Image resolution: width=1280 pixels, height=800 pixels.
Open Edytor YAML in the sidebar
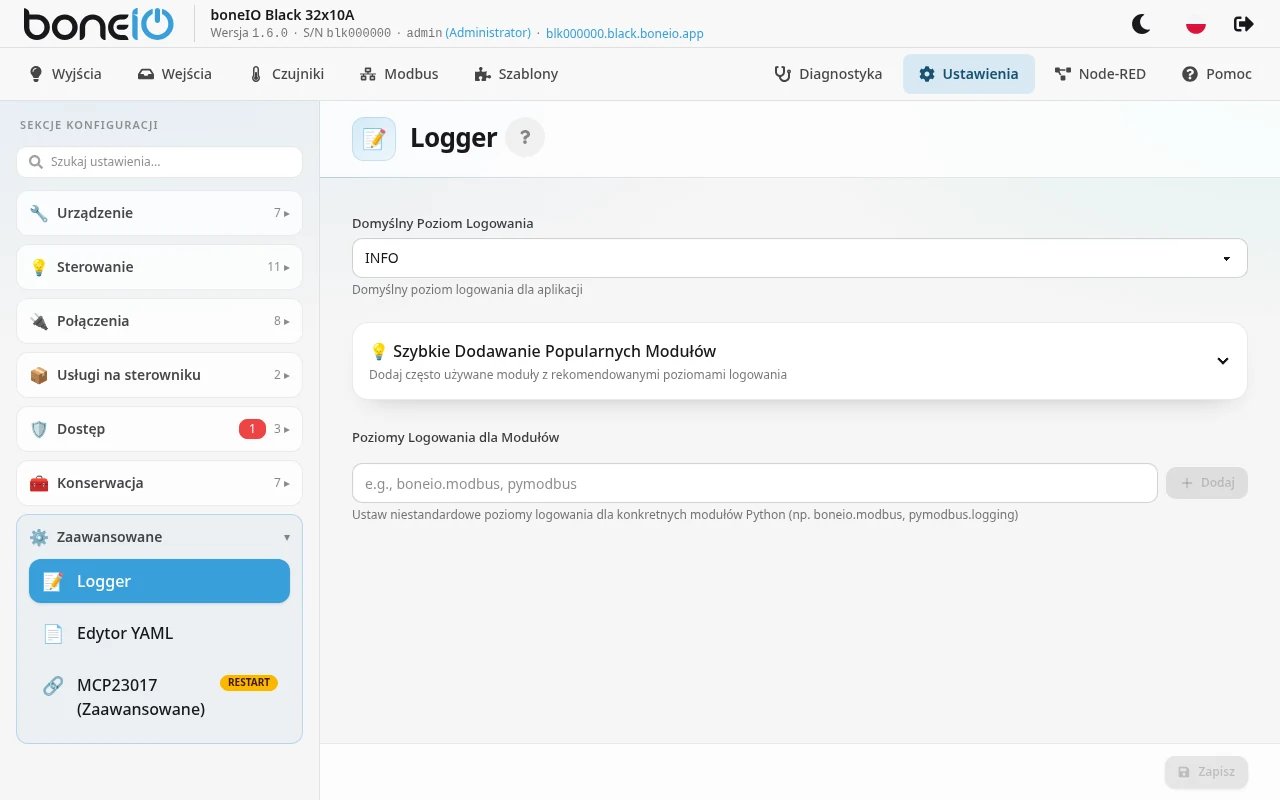tap(159, 633)
